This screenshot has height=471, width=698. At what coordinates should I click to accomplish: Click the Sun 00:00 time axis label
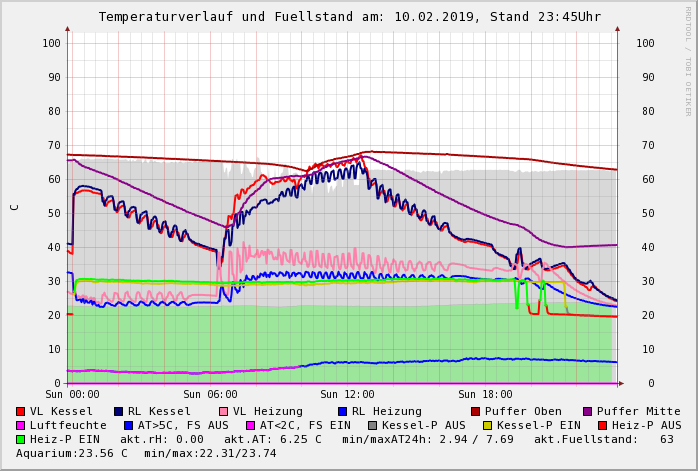tap(72, 394)
